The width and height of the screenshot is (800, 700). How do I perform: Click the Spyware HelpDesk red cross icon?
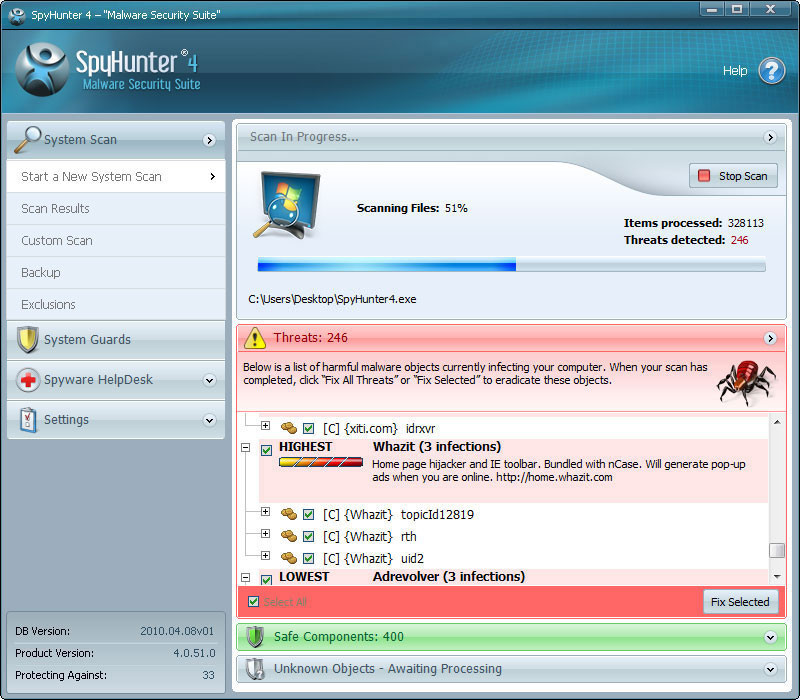point(28,380)
